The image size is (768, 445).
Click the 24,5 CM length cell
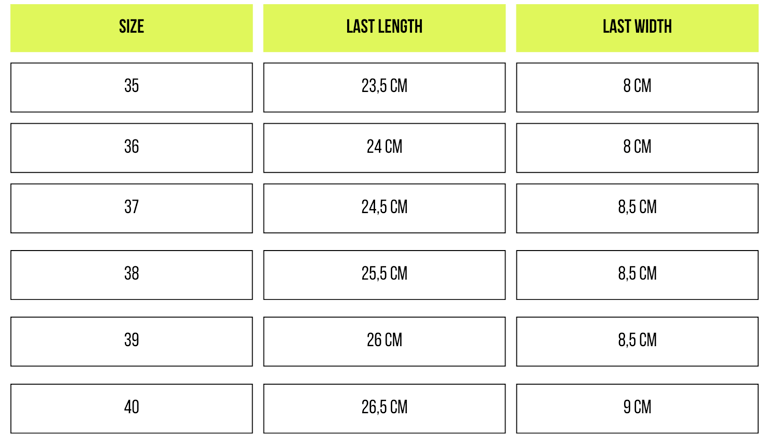point(384,208)
